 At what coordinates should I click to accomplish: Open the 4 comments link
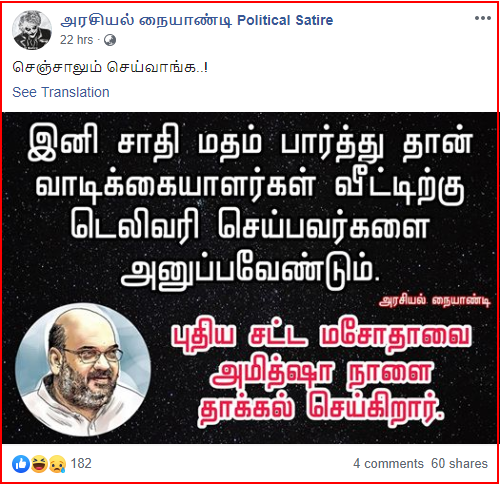click(388, 464)
